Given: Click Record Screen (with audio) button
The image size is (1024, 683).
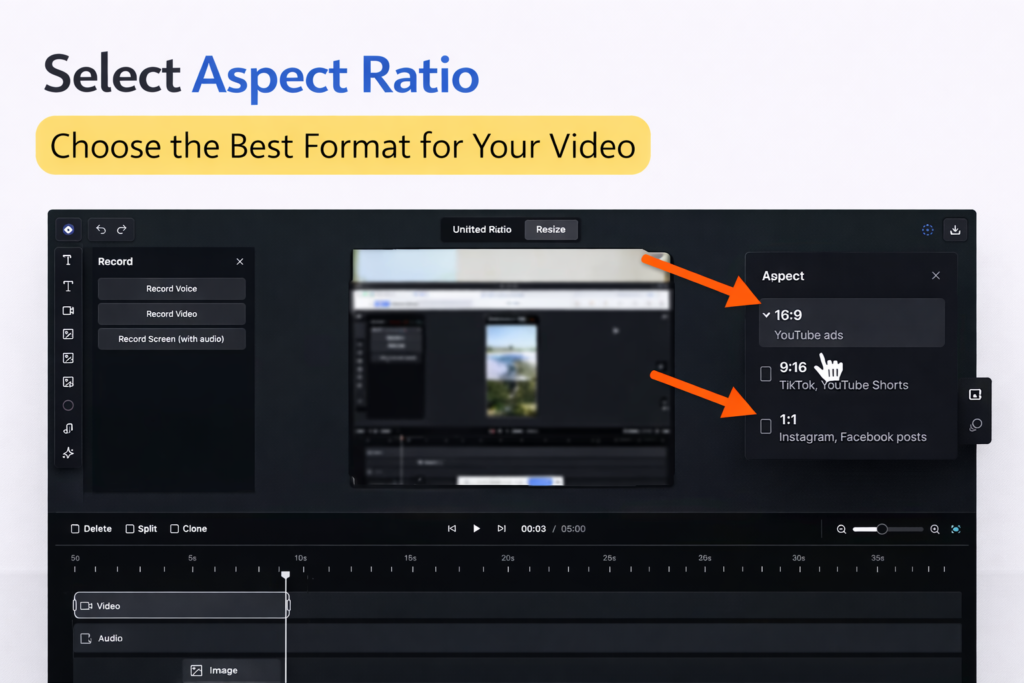Looking at the screenshot, I should 171,339.
